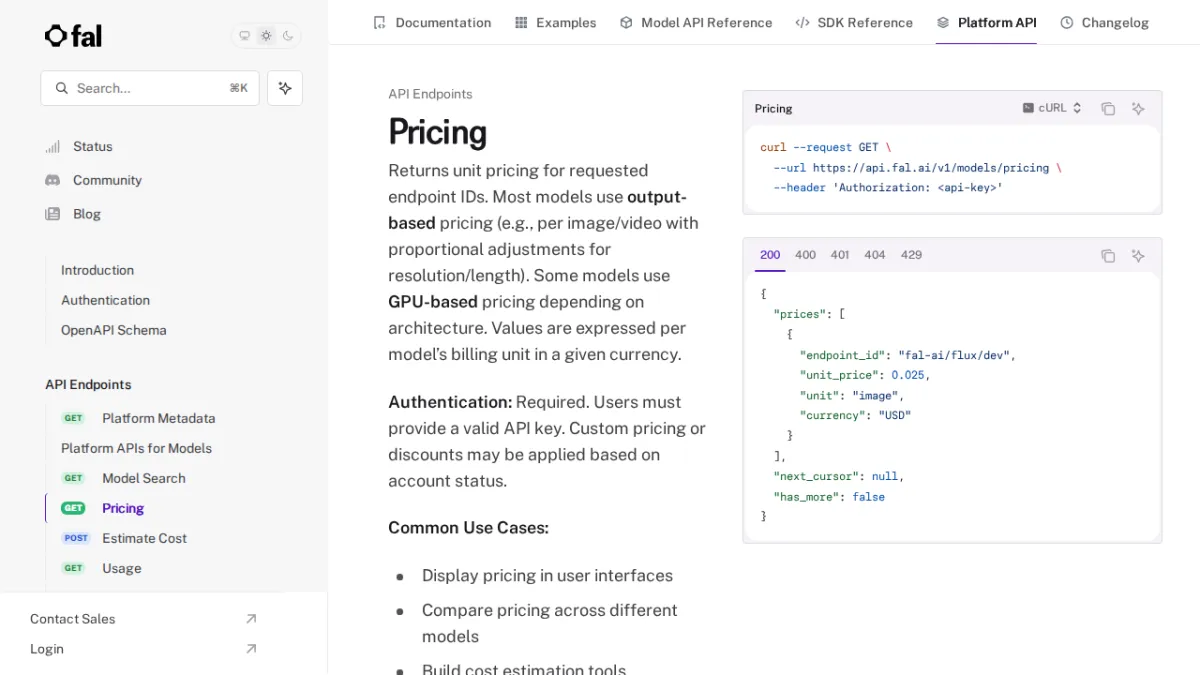Viewport: 1200px width, 675px height.
Task: Open the Status page from the sidebar
Action: (93, 146)
